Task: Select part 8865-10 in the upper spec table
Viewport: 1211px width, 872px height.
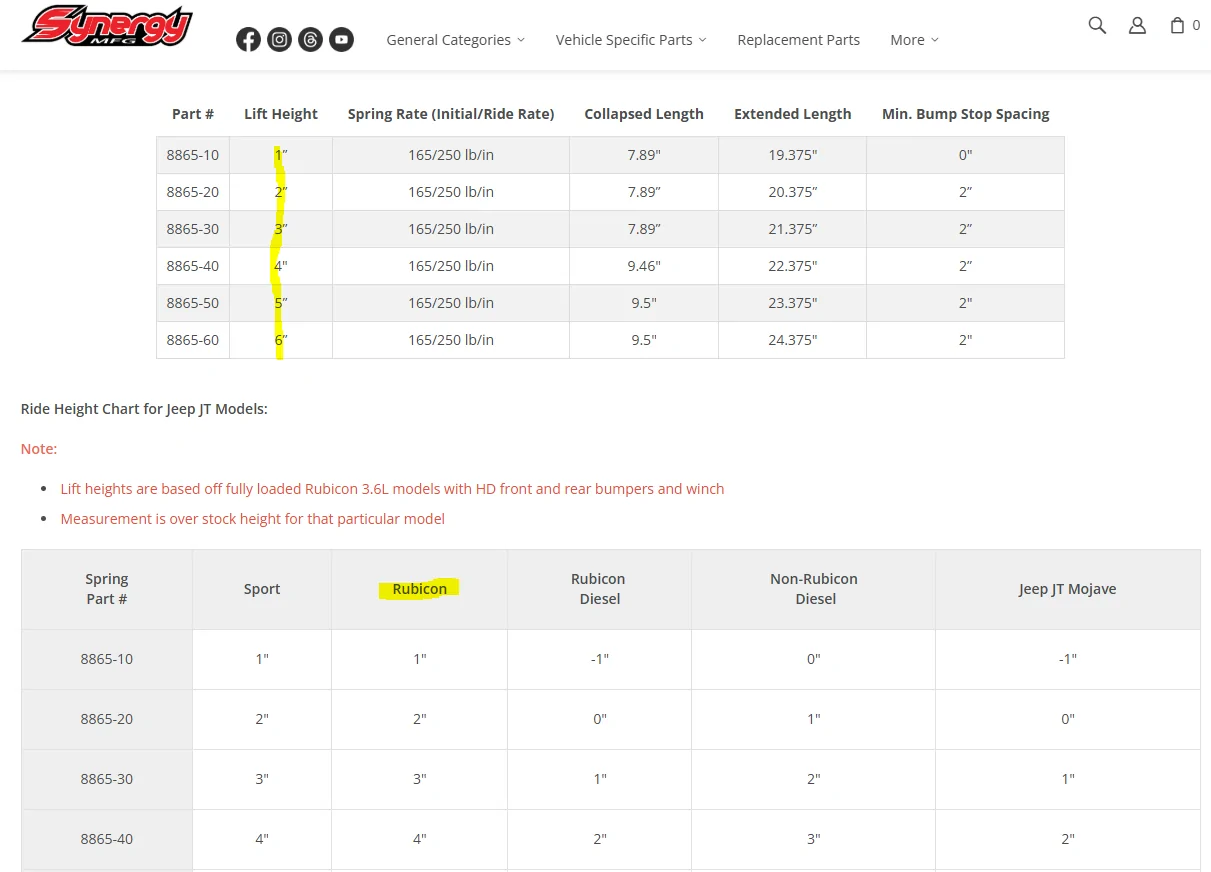Action: pyautogui.click(x=193, y=155)
